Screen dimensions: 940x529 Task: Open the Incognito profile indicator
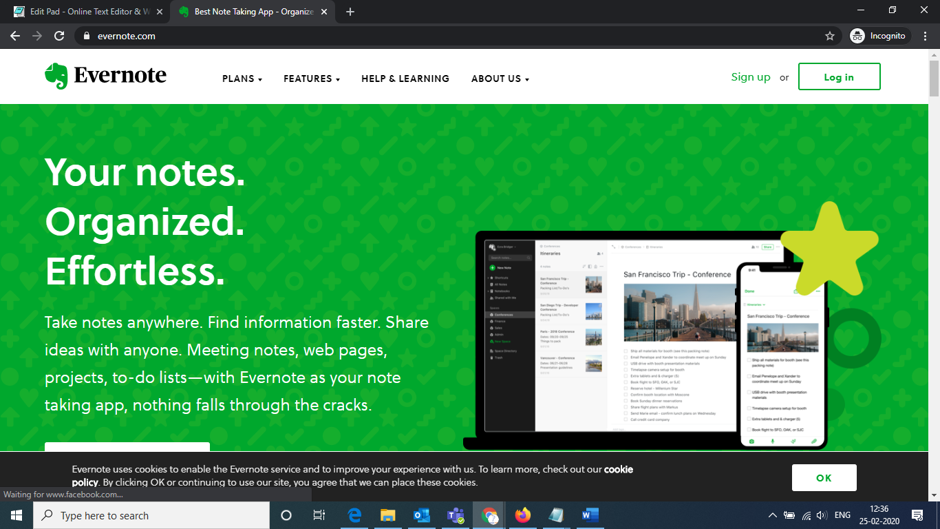pos(878,36)
